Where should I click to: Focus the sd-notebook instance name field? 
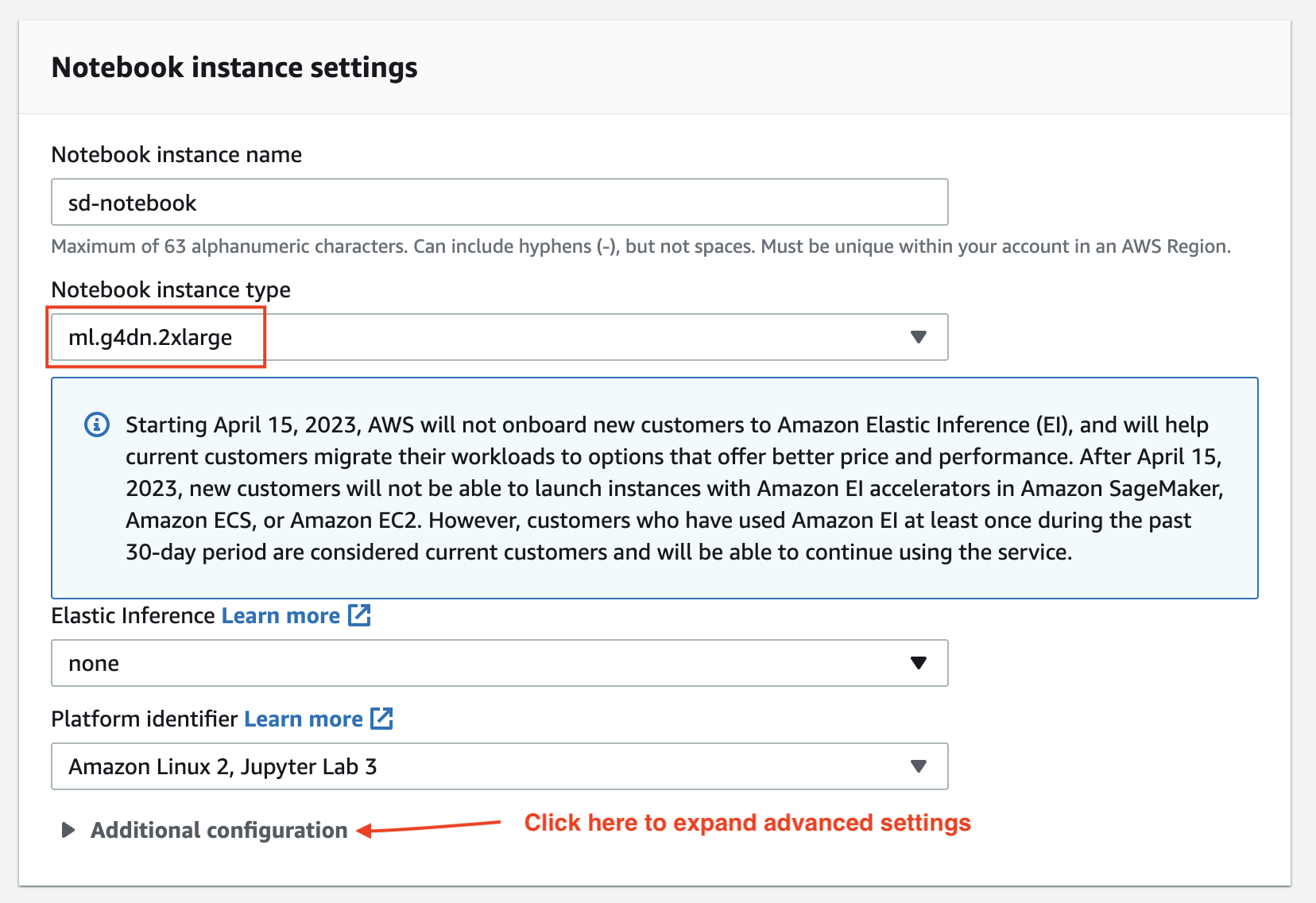pos(499,202)
